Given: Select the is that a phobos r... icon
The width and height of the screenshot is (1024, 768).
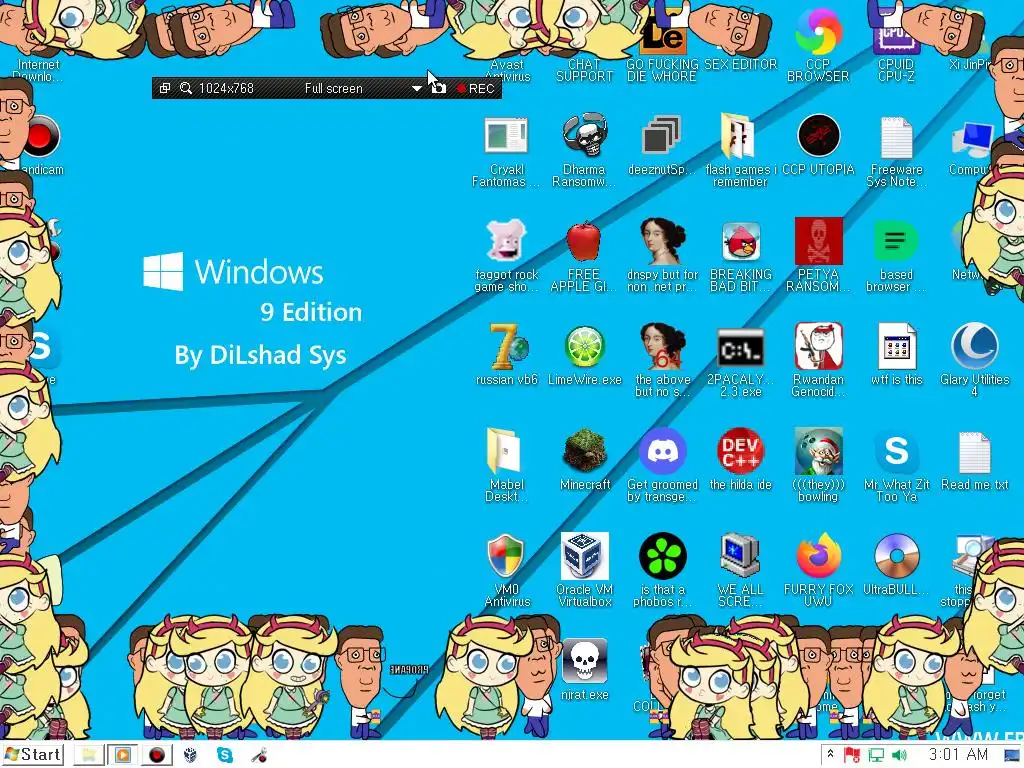Looking at the screenshot, I should 662,571.
